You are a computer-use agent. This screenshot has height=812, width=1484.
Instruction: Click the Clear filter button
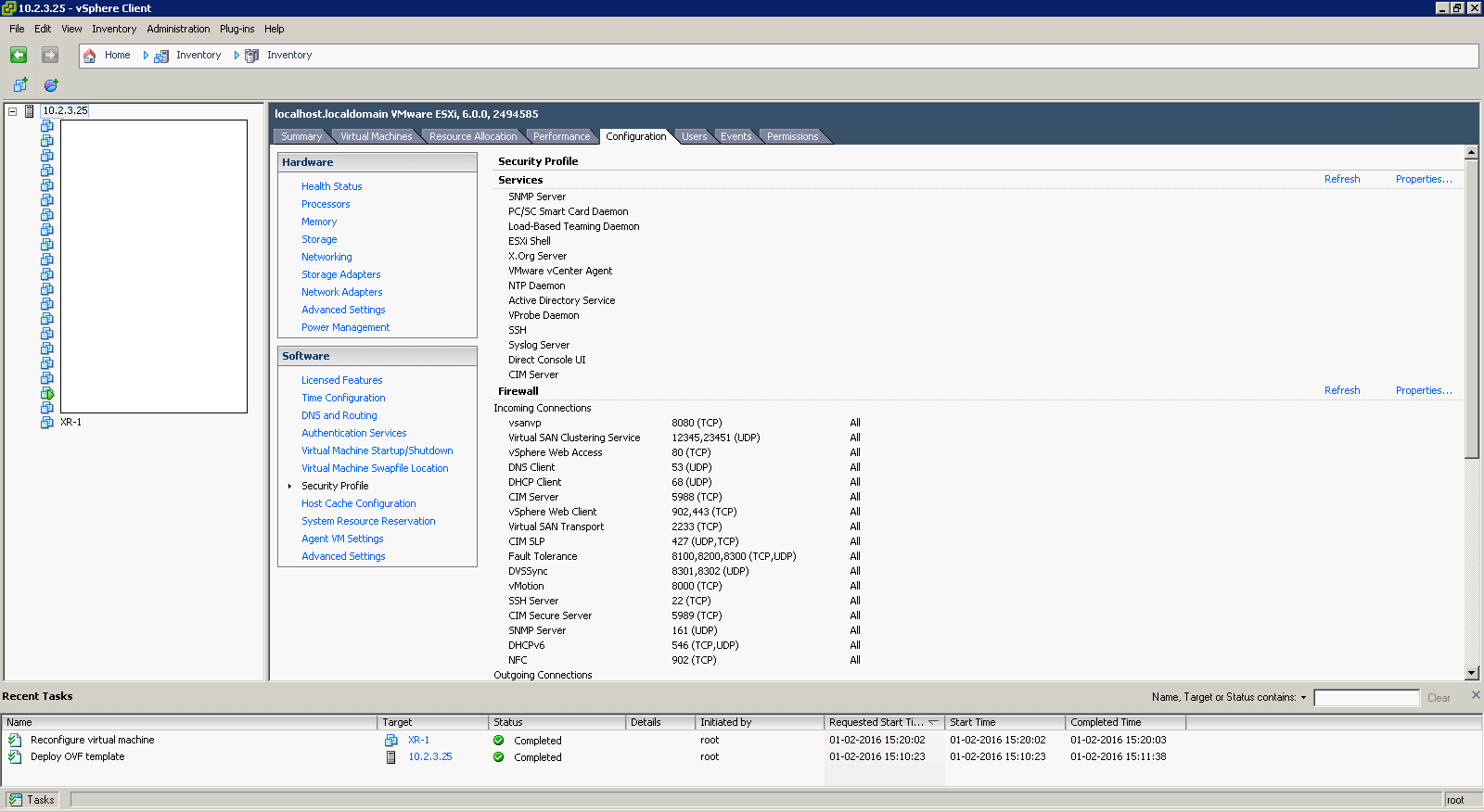pos(1439,698)
